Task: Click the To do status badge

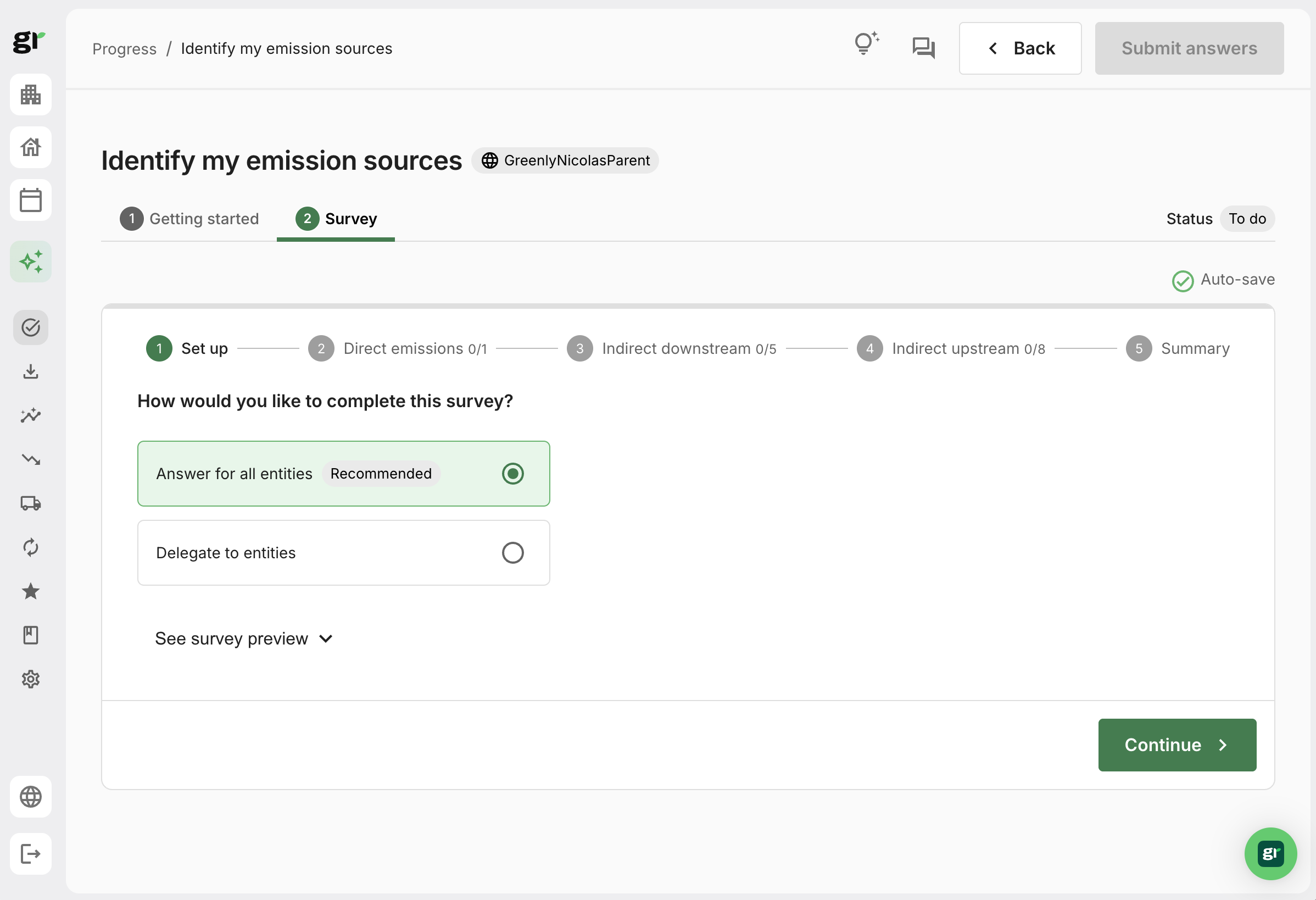Action: (1247, 219)
